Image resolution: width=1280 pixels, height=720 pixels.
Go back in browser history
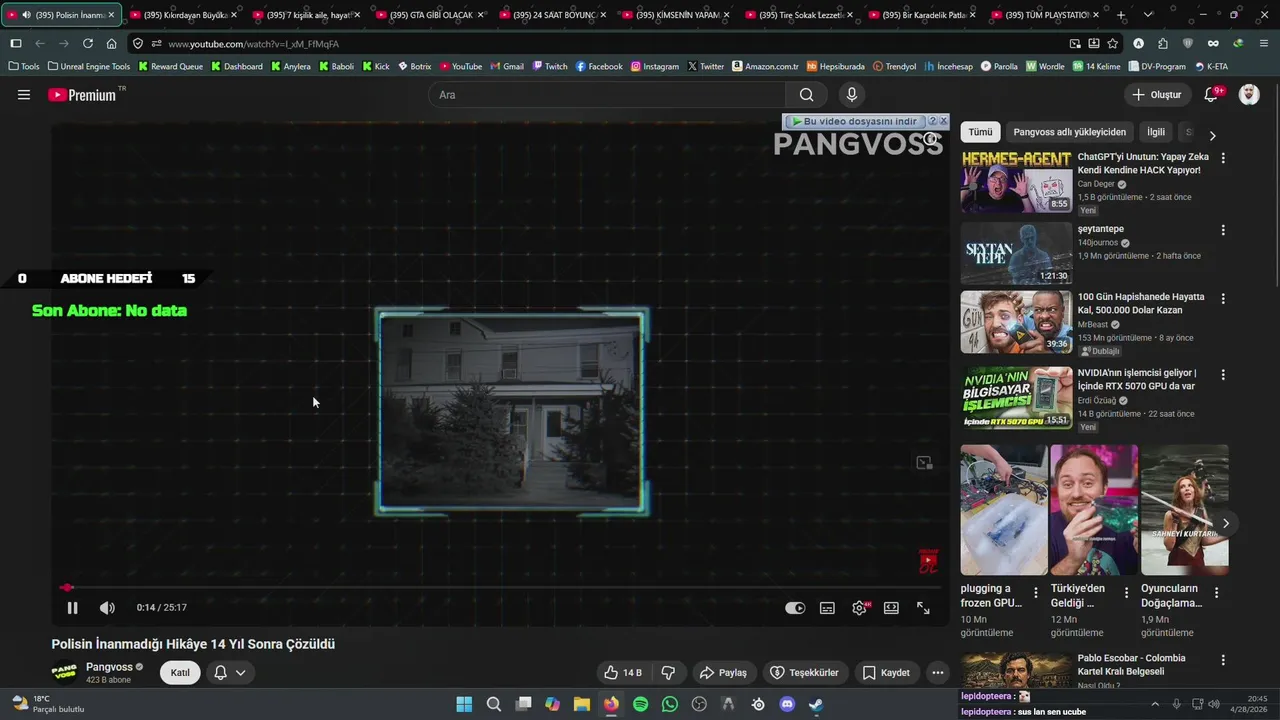coord(40,44)
